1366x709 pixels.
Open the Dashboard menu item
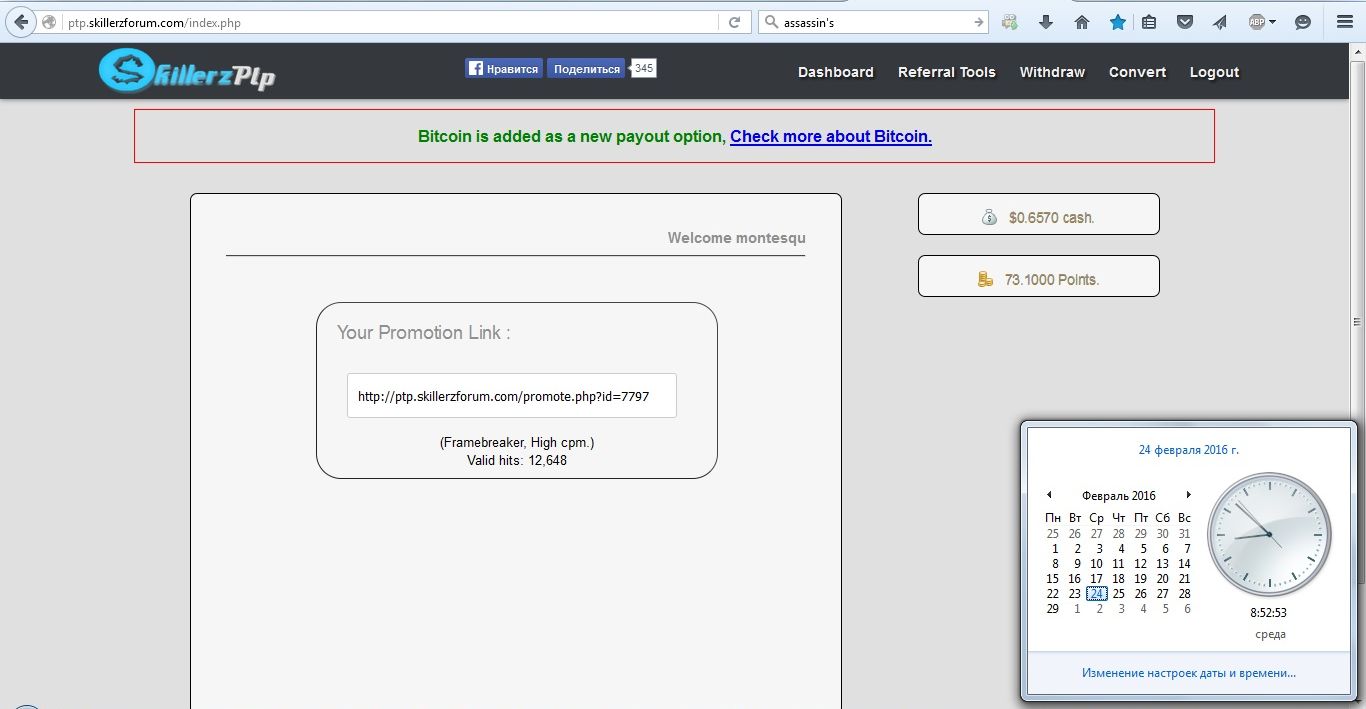click(x=836, y=72)
